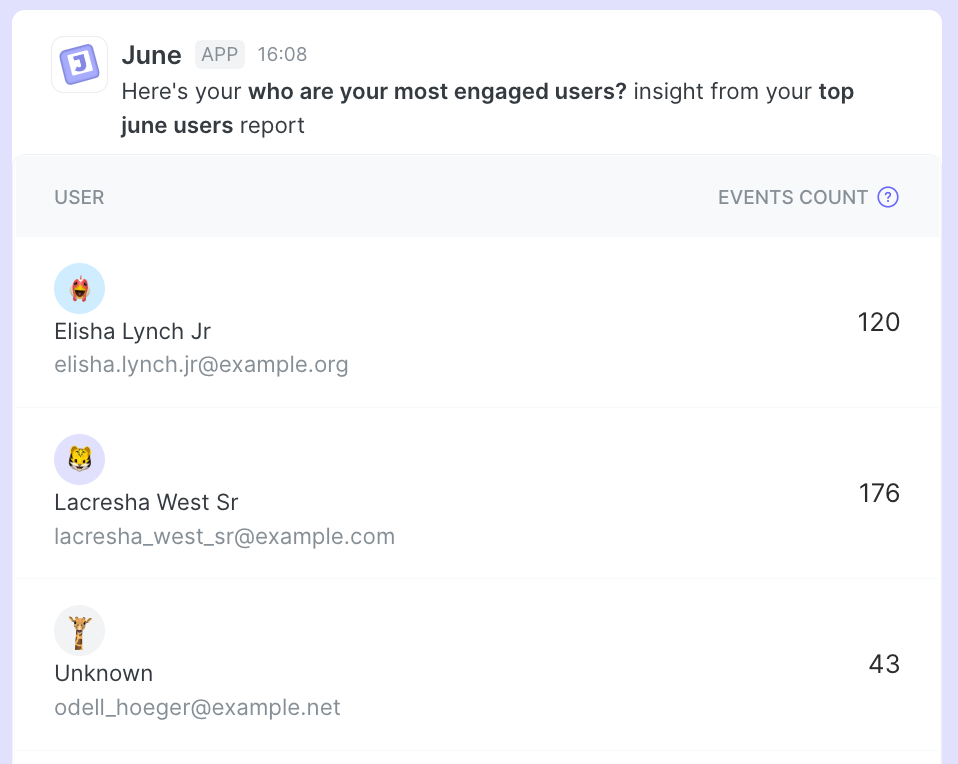Click the APP badge next to June
Screen dimensions: 958x764
tap(220, 55)
